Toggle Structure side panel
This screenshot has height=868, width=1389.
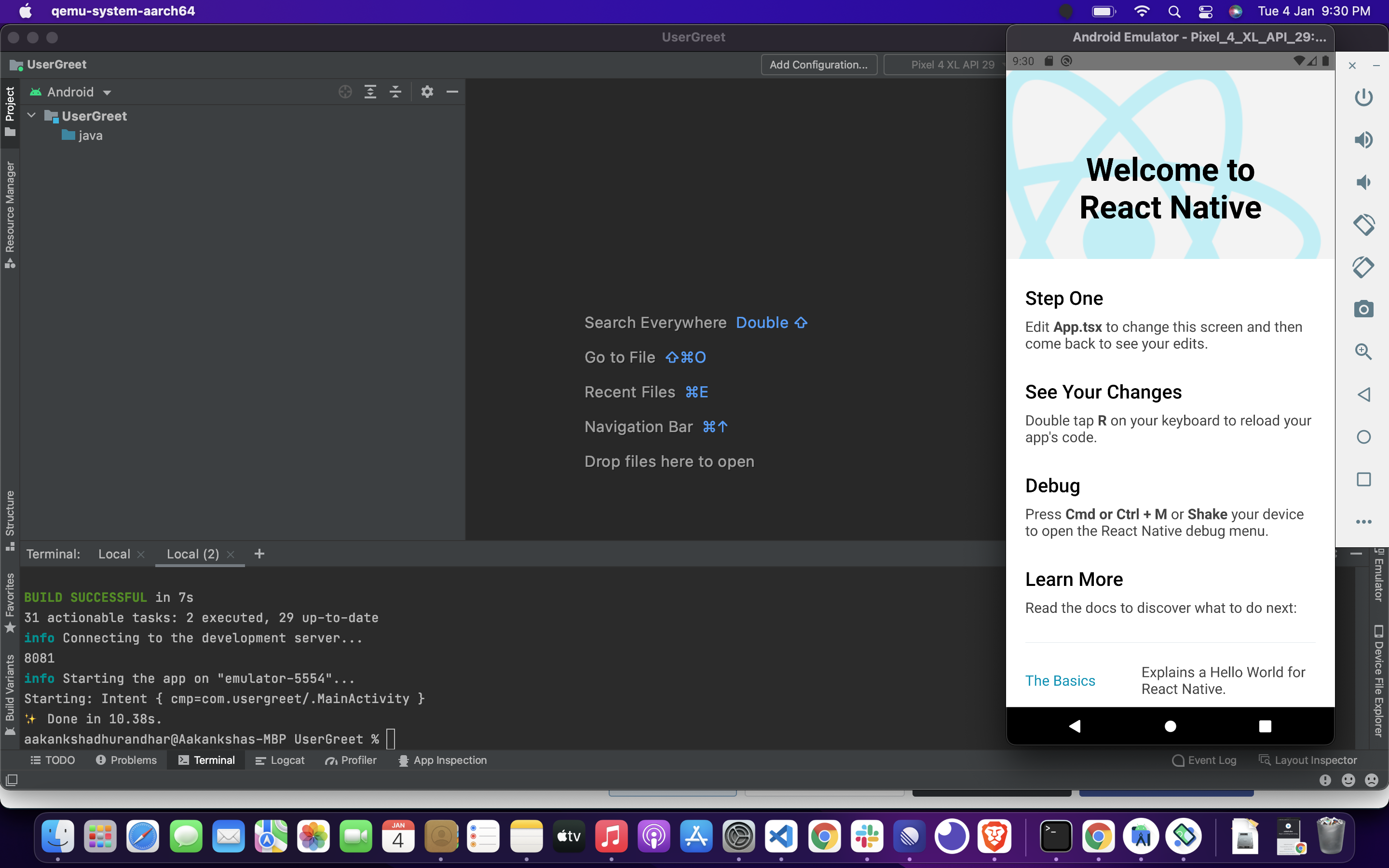(x=10, y=521)
